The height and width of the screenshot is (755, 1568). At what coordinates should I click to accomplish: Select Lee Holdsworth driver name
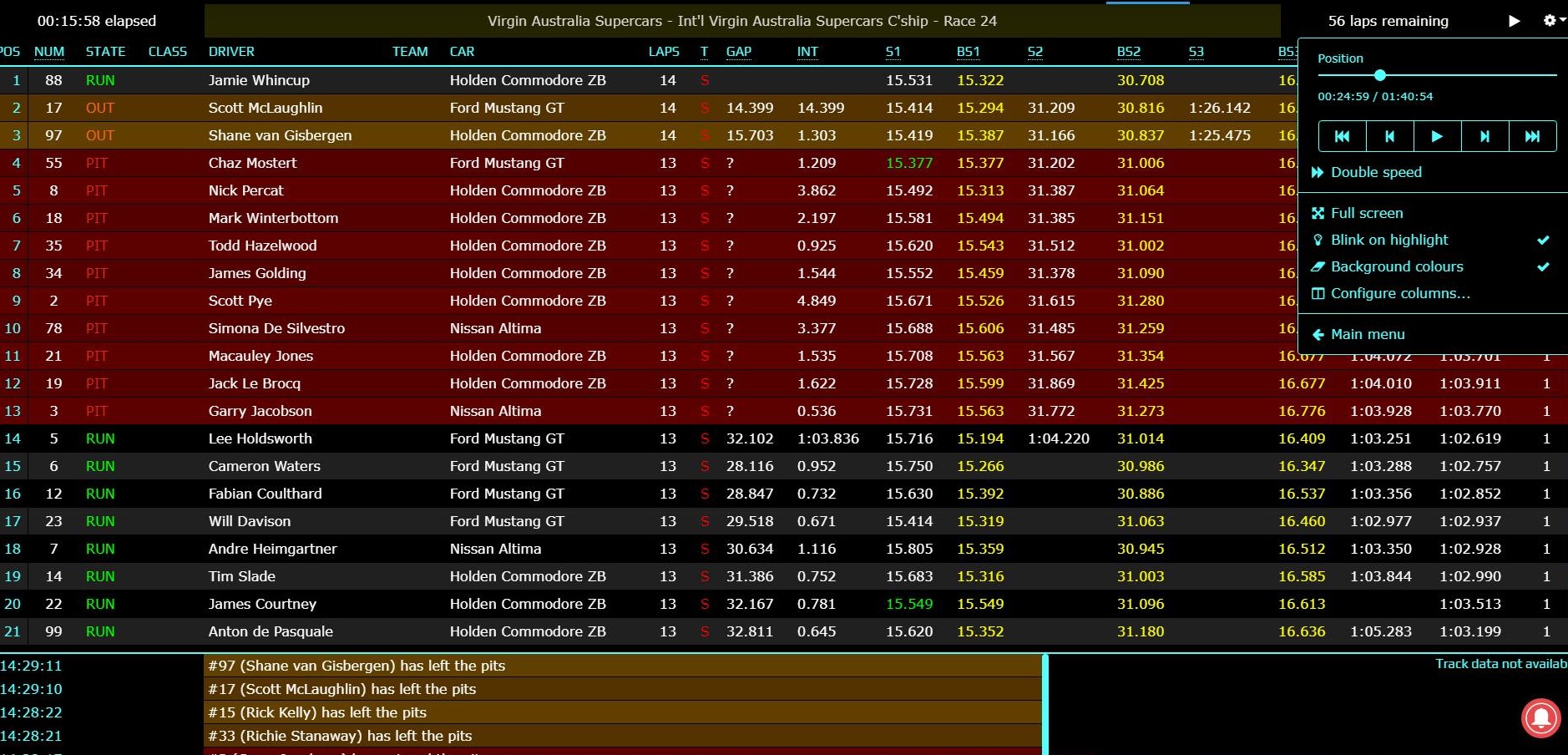coord(260,438)
